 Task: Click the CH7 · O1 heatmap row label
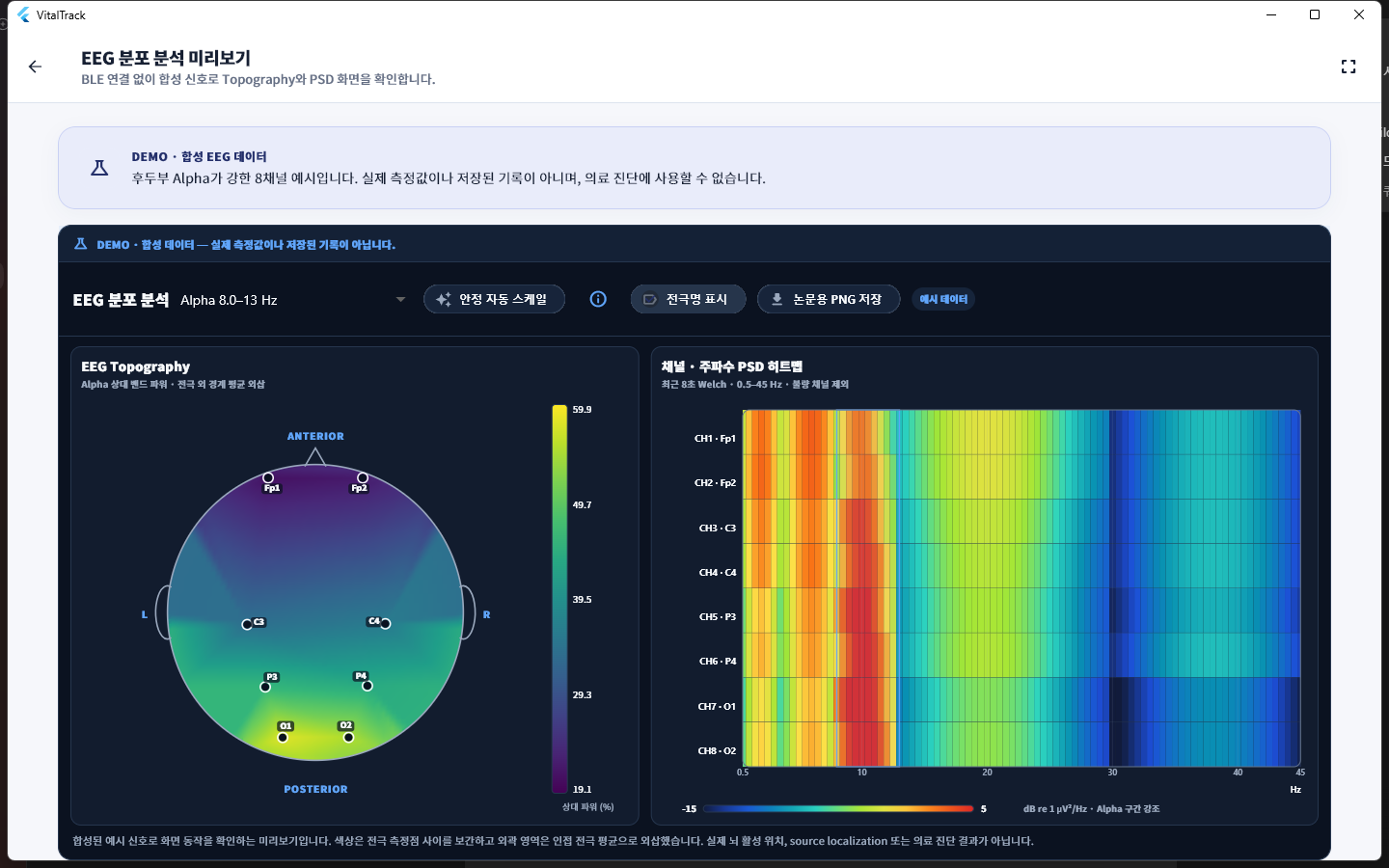coord(717,707)
